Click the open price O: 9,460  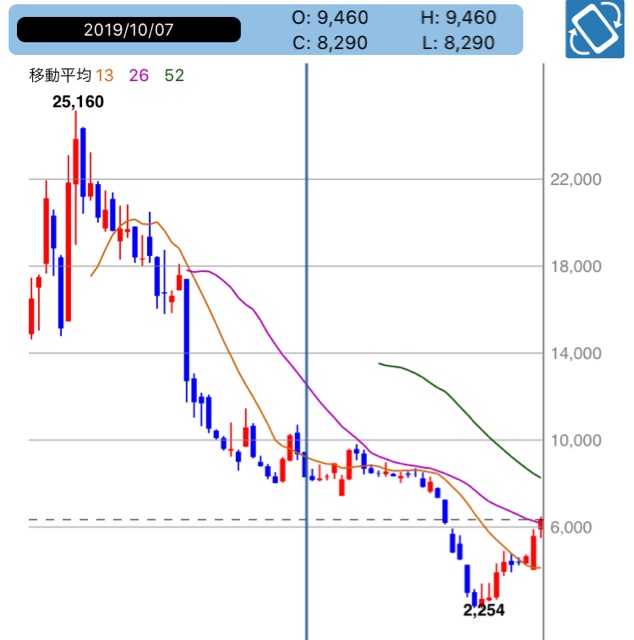tap(330, 18)
